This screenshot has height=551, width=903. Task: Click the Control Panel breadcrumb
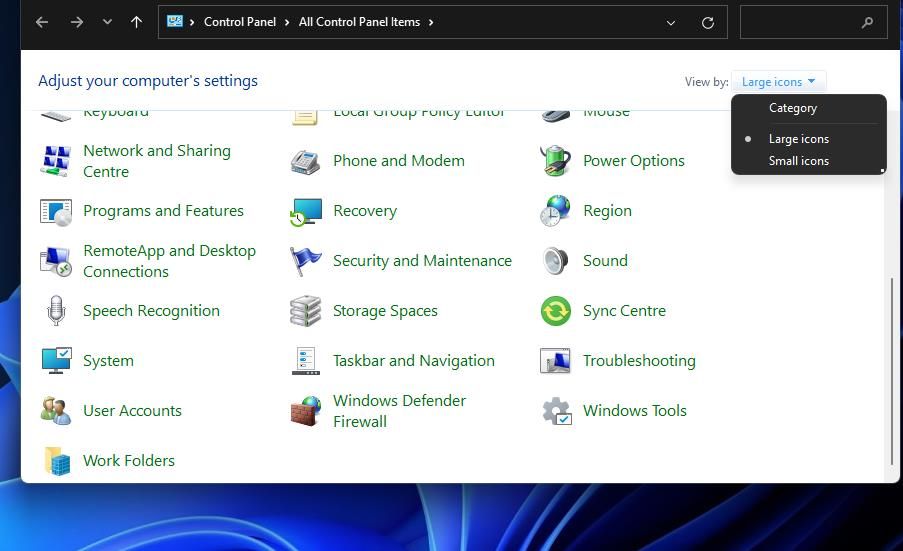(240, 22)
